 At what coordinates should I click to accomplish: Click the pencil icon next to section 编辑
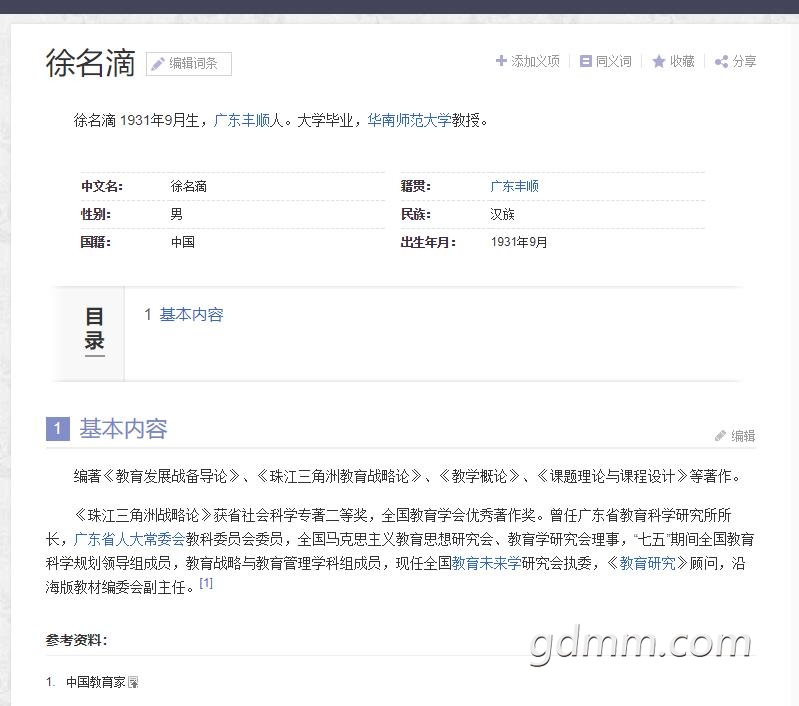[x=720, y=436]
